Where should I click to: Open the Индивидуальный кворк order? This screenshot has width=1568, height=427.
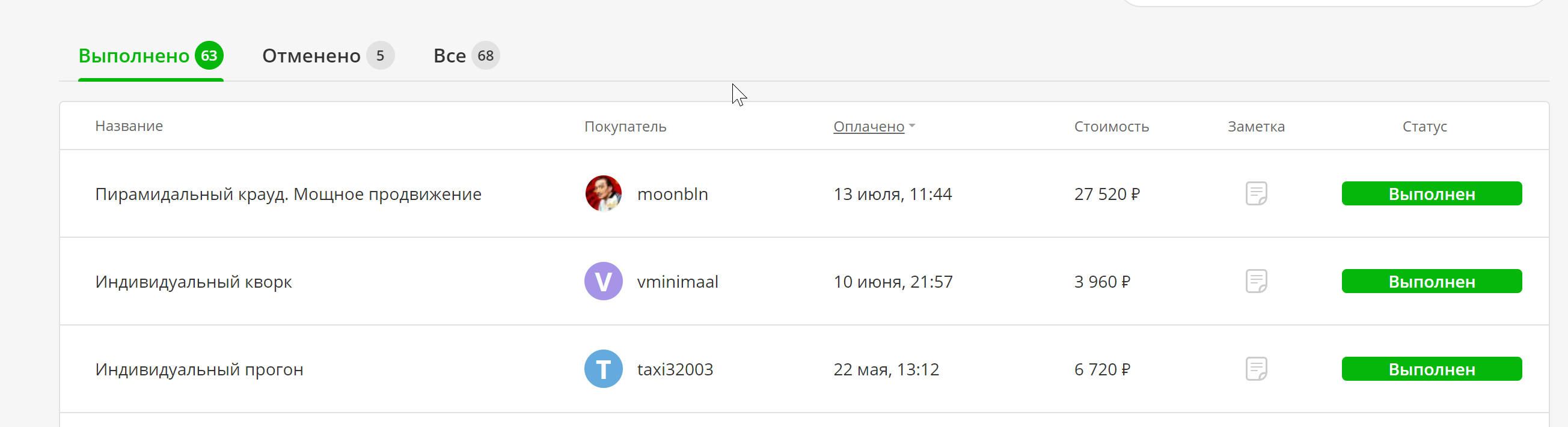(194, 282)
